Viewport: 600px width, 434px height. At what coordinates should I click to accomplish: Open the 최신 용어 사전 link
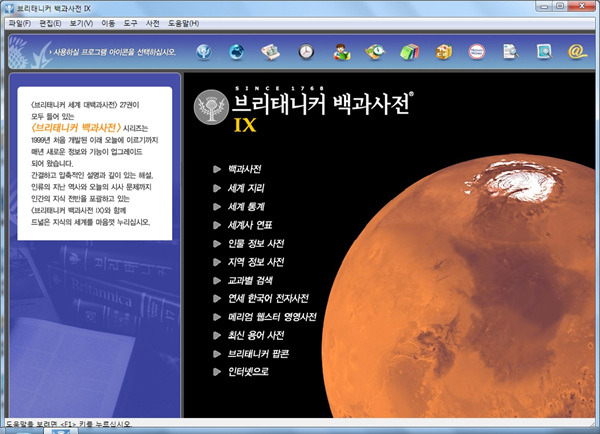tap(256, 335)
